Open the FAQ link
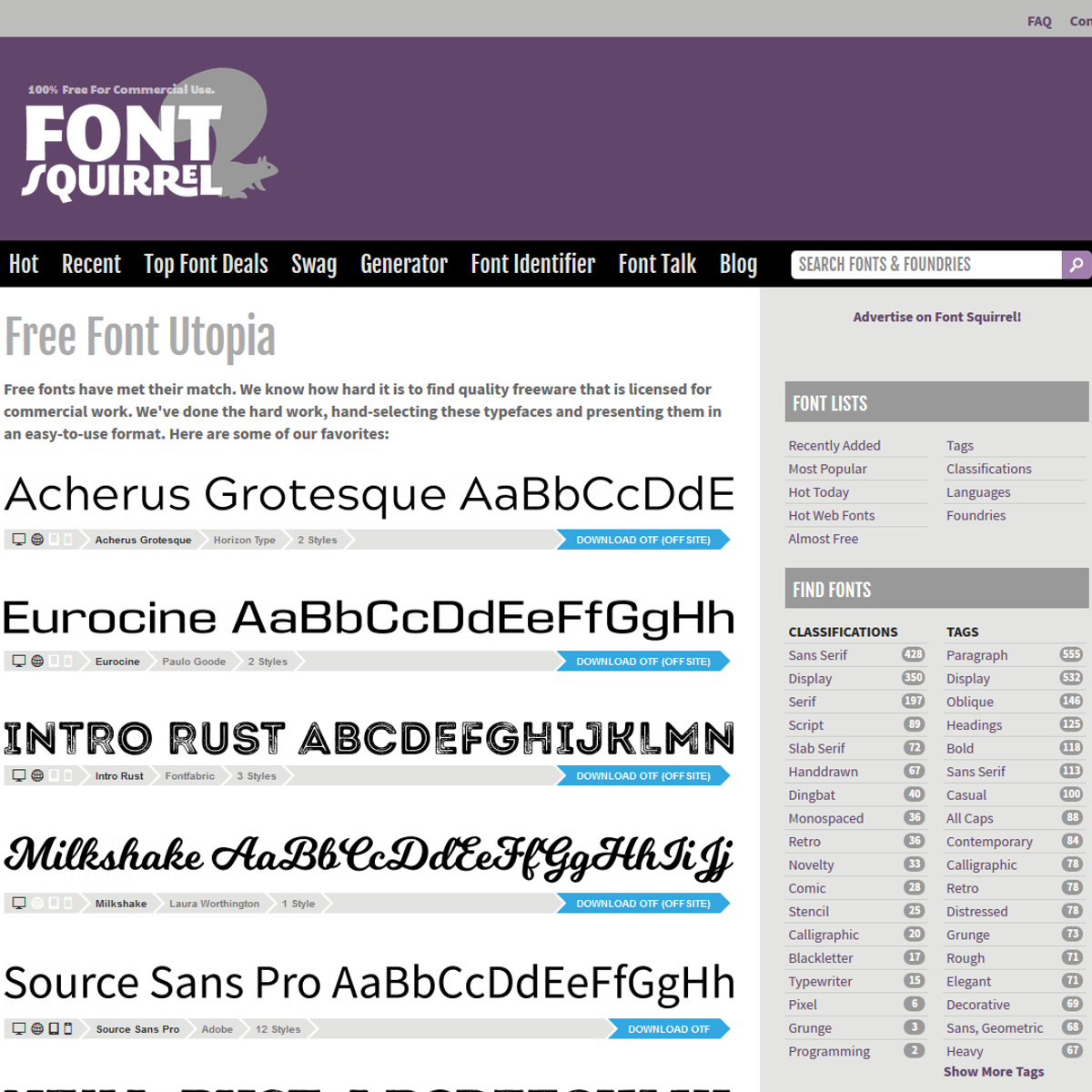 click(1039, 21)
